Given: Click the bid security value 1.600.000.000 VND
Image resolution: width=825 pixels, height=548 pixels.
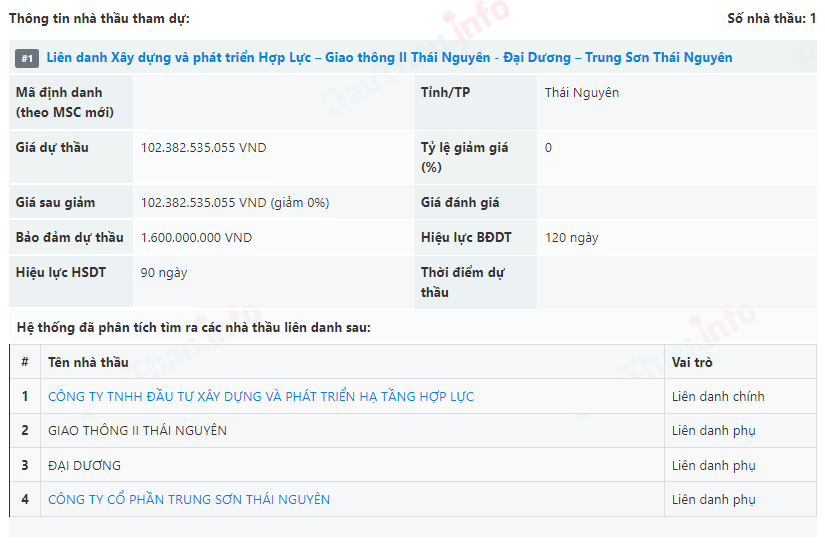Looking at the screenshot, I should [196, 238].
